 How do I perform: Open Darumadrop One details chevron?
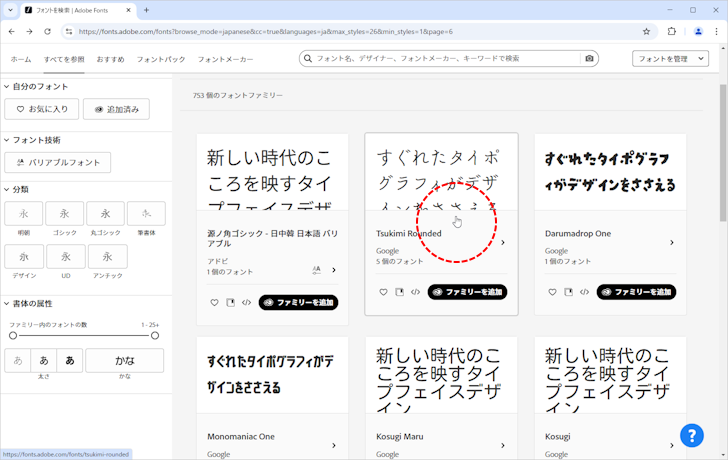[672, 243]
